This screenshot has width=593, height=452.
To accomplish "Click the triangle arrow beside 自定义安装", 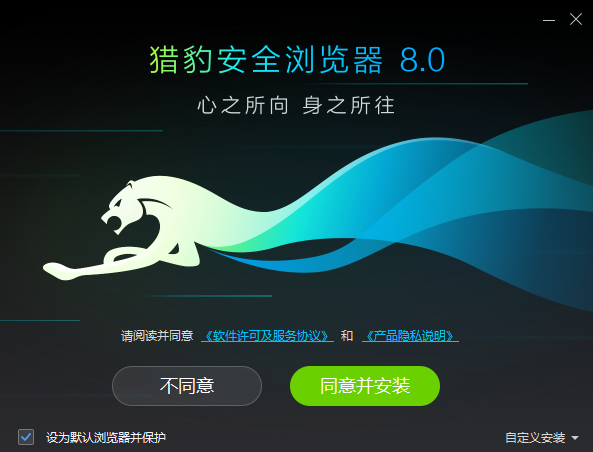I will click(x=575, y=438).
